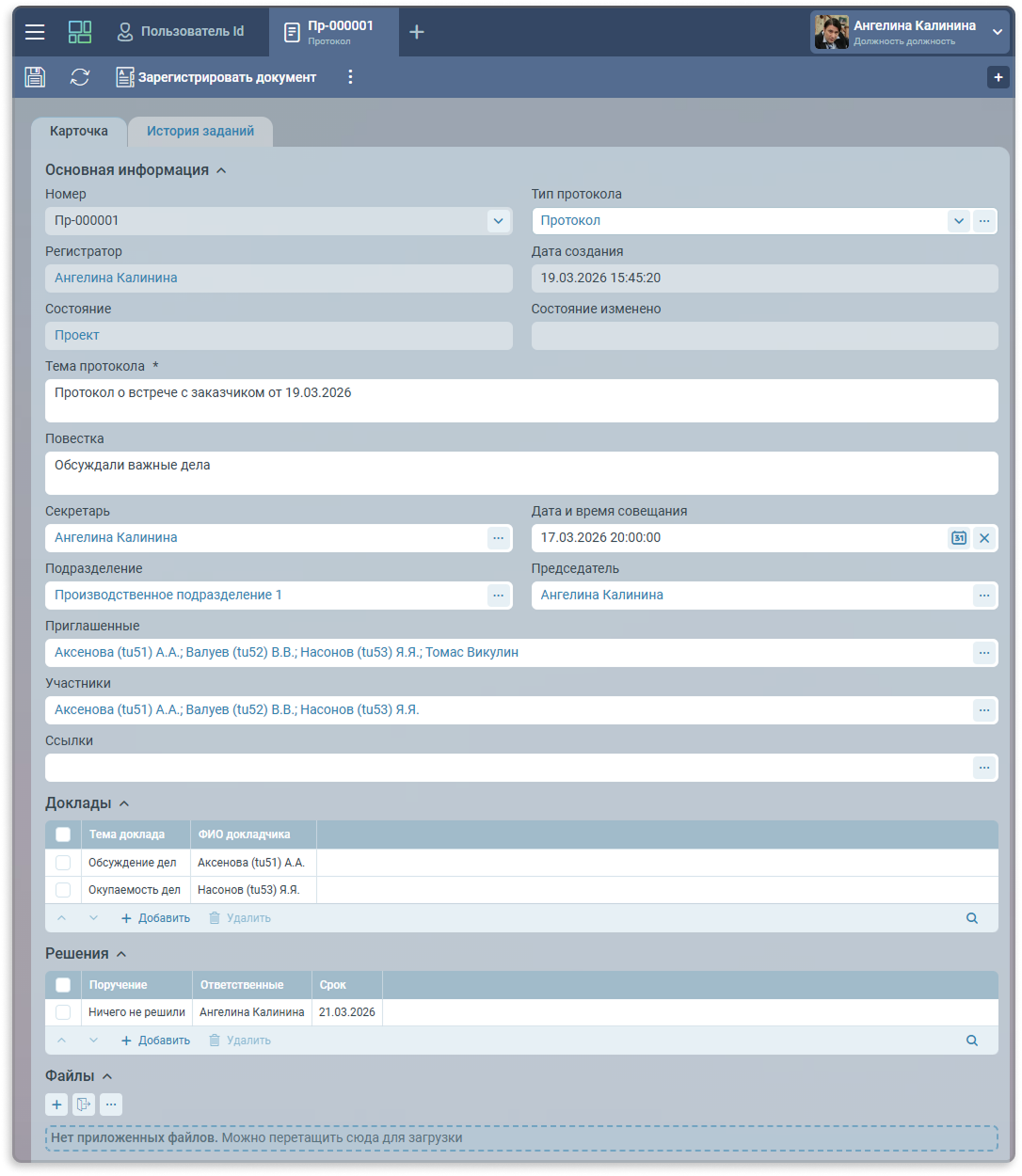The width and height of the screenshot is (1022, 1176).
Task: Click the Повестка text field
Action: click(x=521, y=473)
